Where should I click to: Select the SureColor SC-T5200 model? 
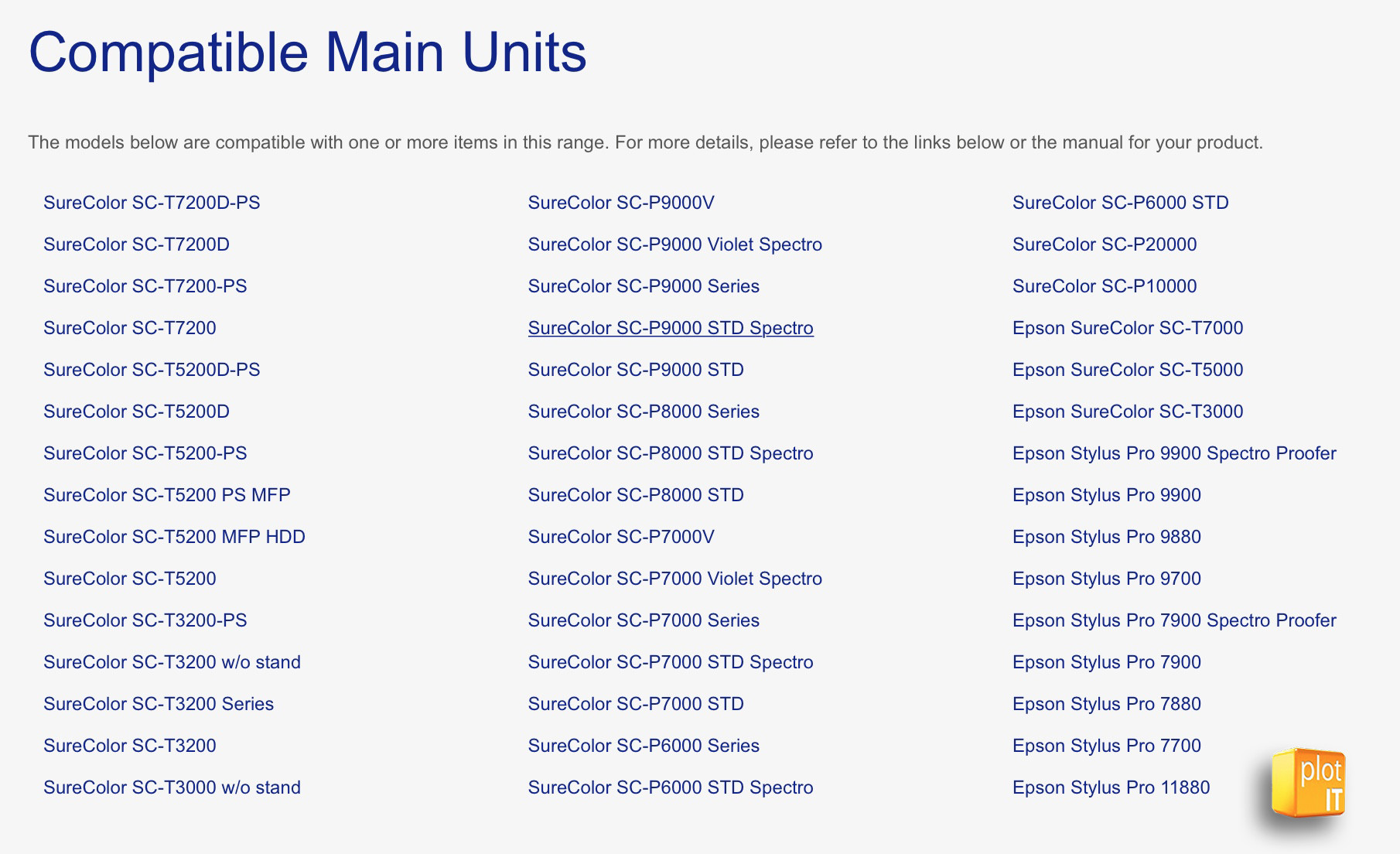click(x=130, y=579)
